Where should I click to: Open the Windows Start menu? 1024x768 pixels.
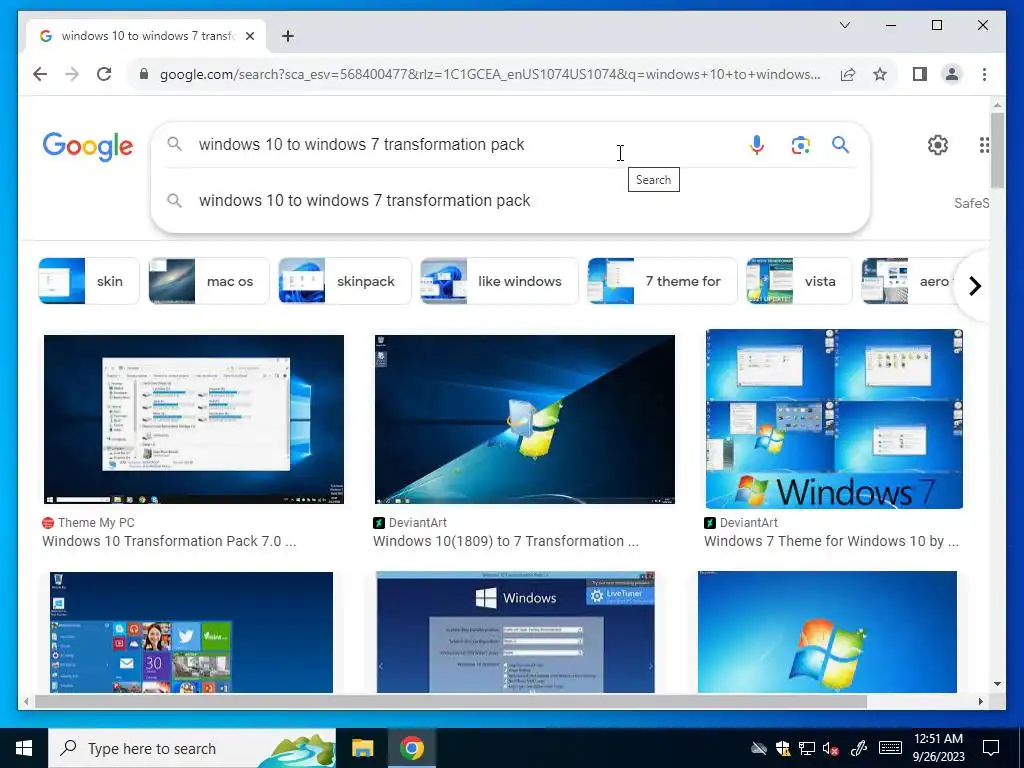coord(24,748)
